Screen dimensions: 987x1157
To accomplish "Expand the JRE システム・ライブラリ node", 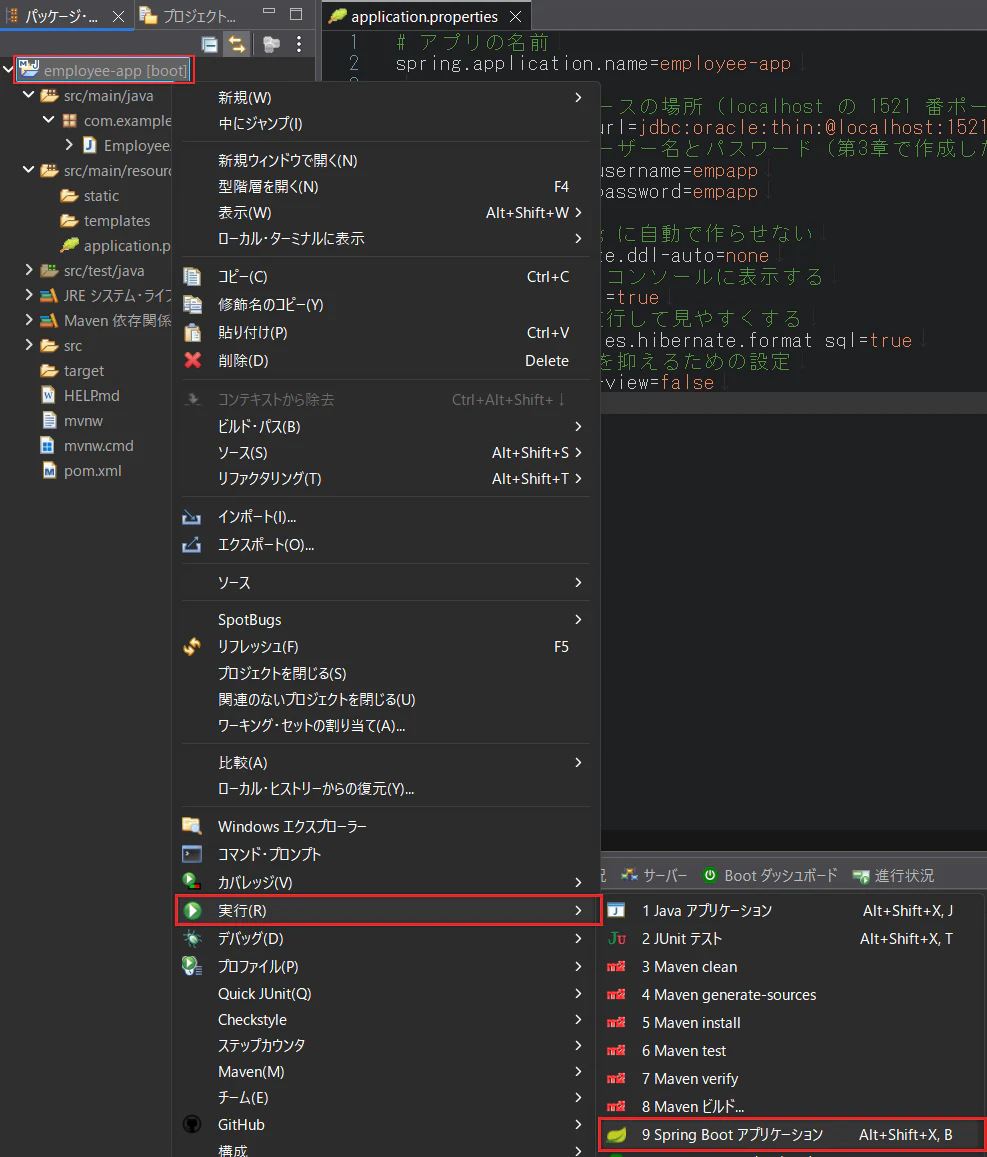I will tap(29, 295).
